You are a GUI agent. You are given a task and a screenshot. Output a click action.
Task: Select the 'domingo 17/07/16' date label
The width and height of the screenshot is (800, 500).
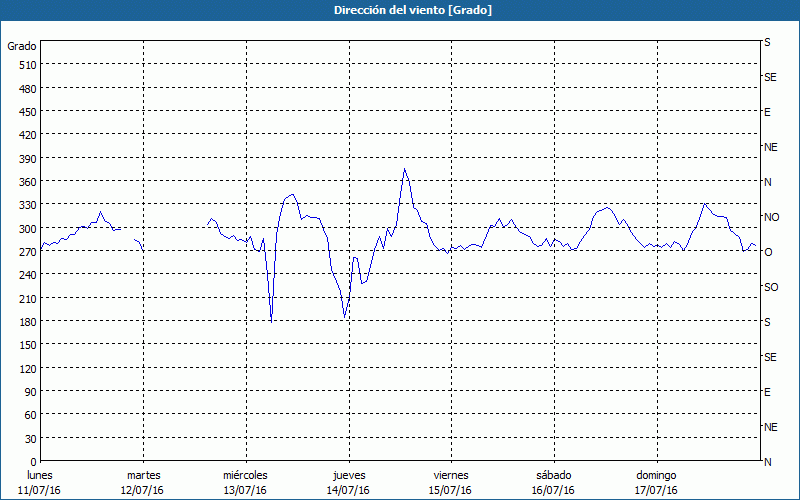coord(656,482)
